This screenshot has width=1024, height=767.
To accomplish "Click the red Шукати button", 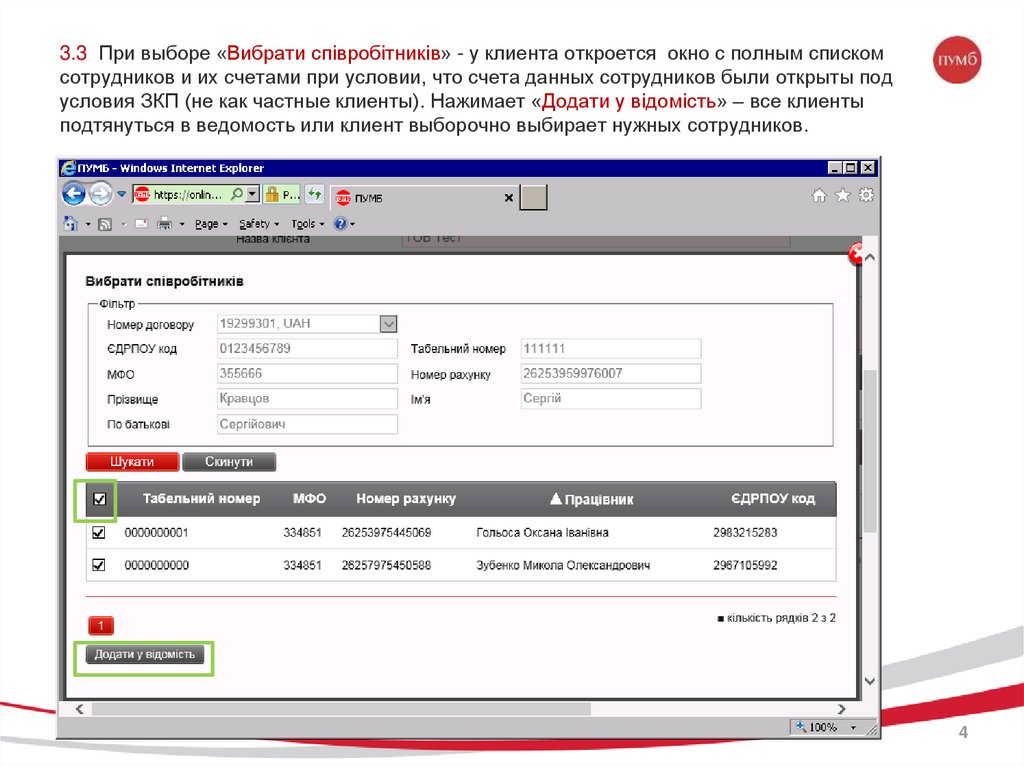I will point(132,462).
